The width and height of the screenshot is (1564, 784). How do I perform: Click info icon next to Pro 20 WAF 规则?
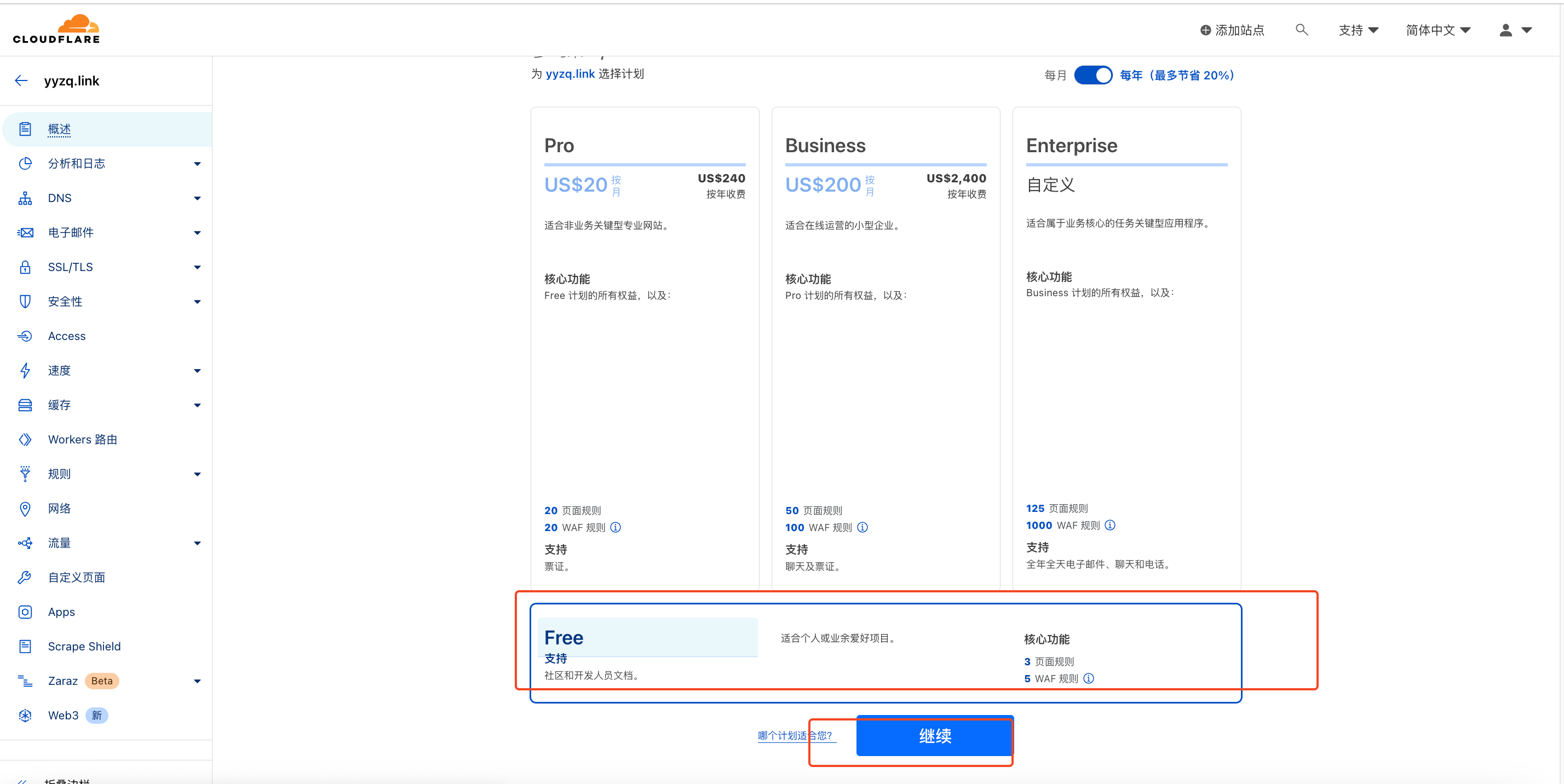click(x=616, y=527)
